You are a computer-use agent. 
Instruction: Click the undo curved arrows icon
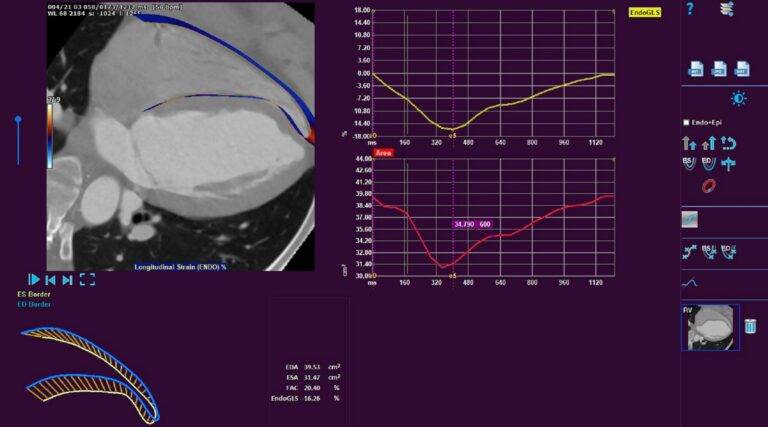pos(729,143)
